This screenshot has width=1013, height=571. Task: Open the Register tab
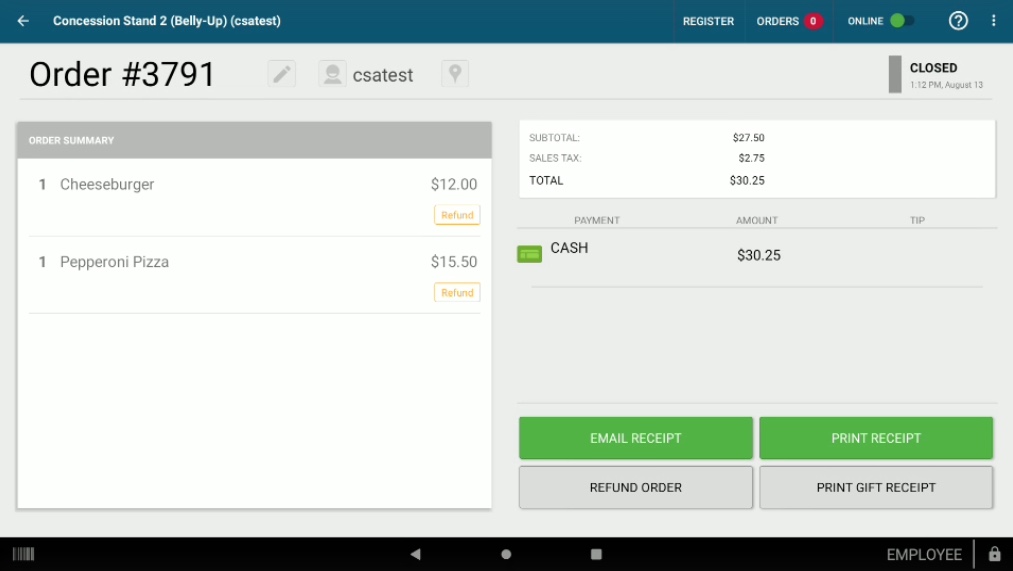tap(708, 21)
